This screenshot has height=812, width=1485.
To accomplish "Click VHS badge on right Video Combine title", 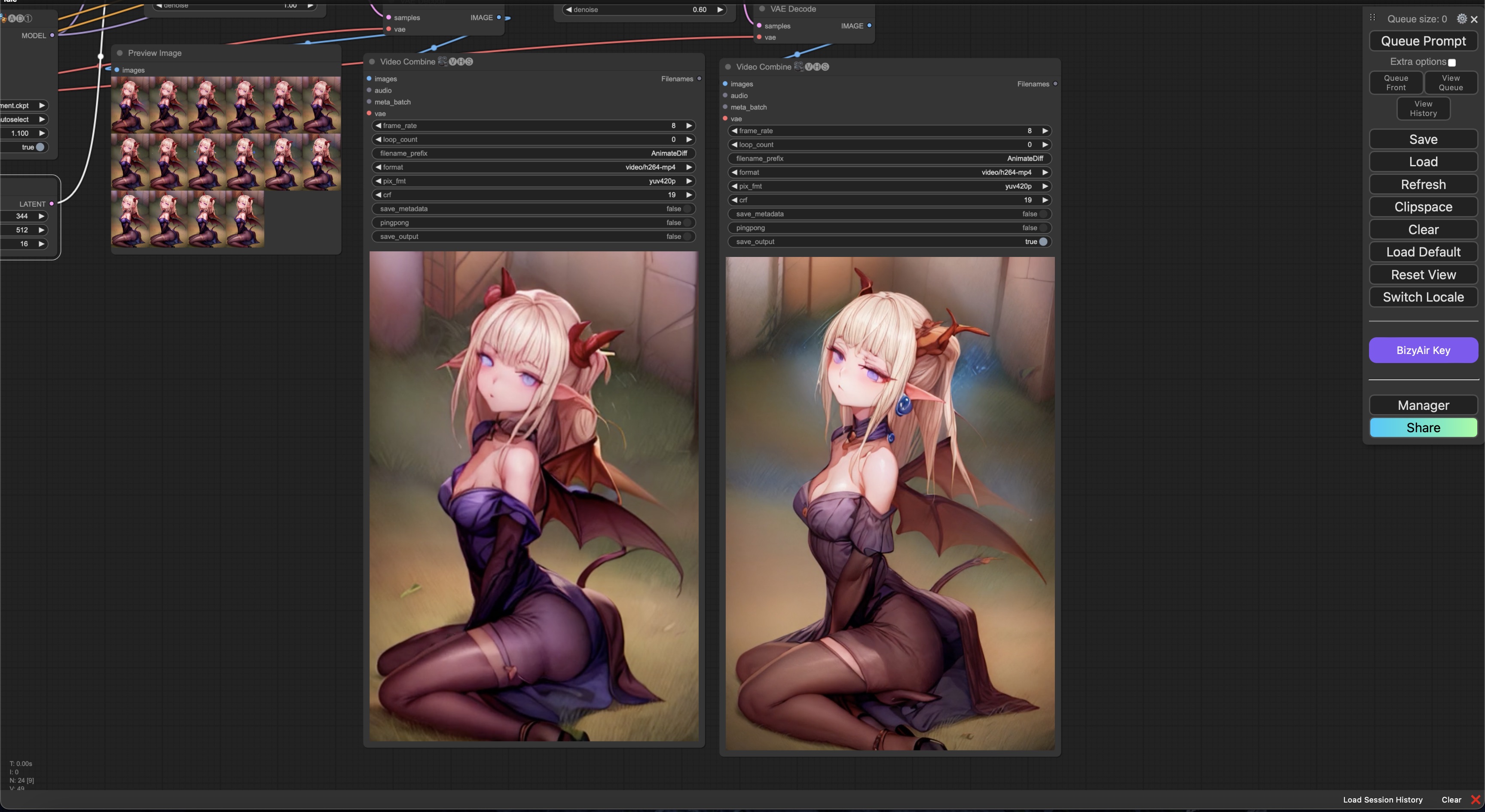I will pyautogui.click(x=817, y=67).
